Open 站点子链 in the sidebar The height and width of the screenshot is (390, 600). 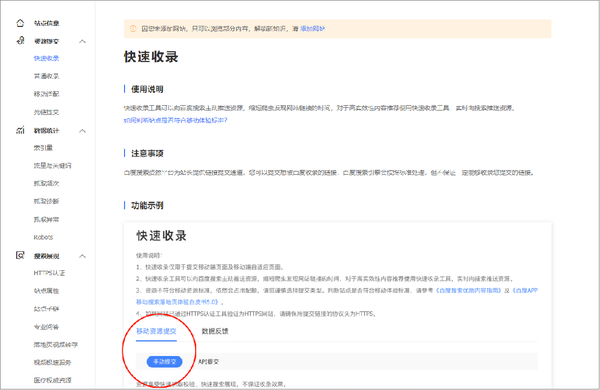tap(46, 309)
